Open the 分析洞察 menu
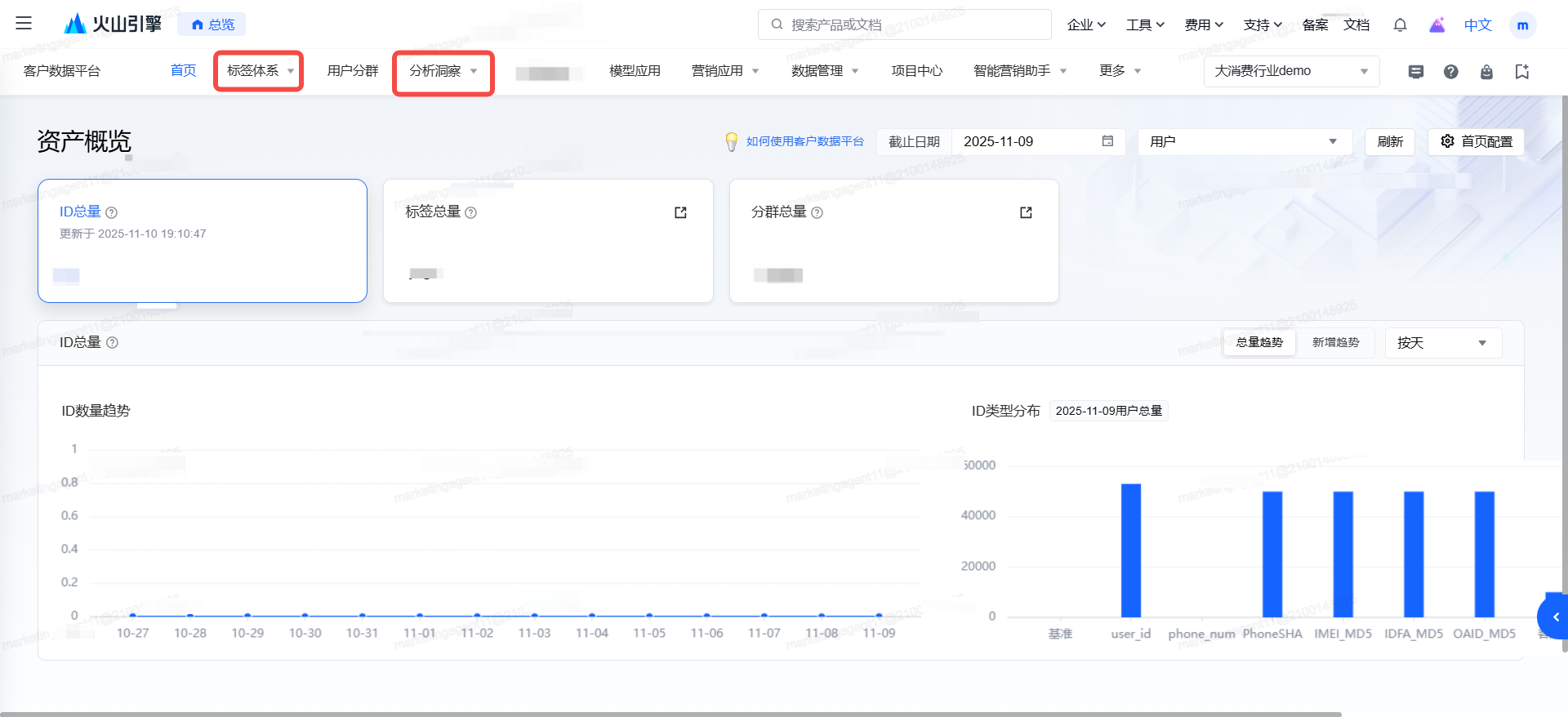This screenshot has width=1568, height=717. click(x=443, y=72)
